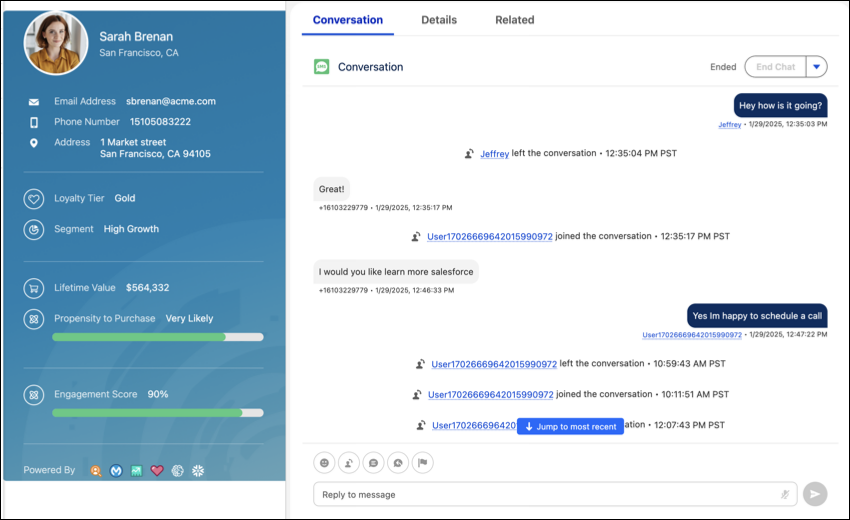The width and height of the screenshot is (850, 520).
Task: Open User link in 10:11:51 AM joined event
Action: tap(491, 395)
